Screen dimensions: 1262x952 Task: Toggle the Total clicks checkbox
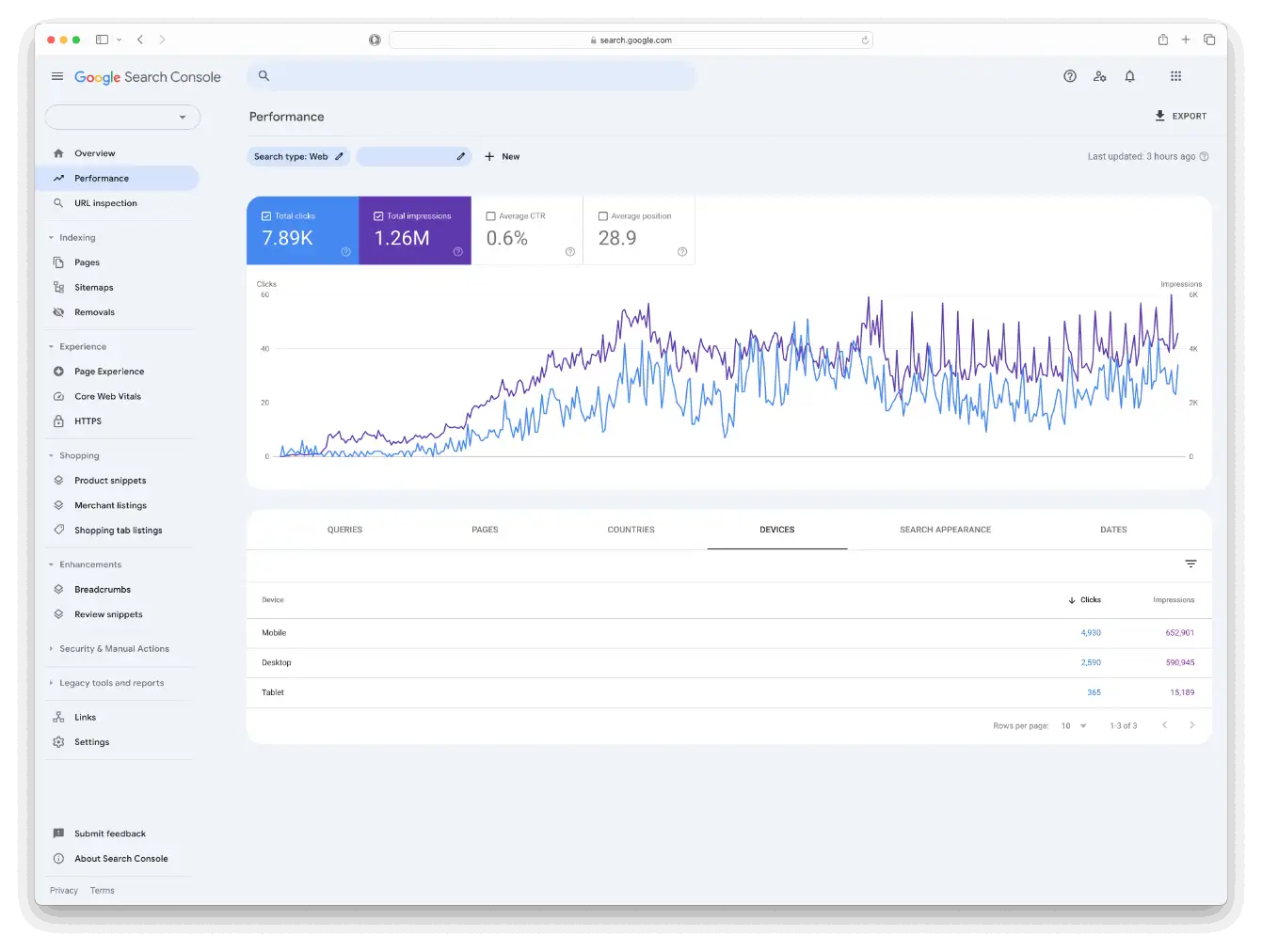[x=266, y=215]
